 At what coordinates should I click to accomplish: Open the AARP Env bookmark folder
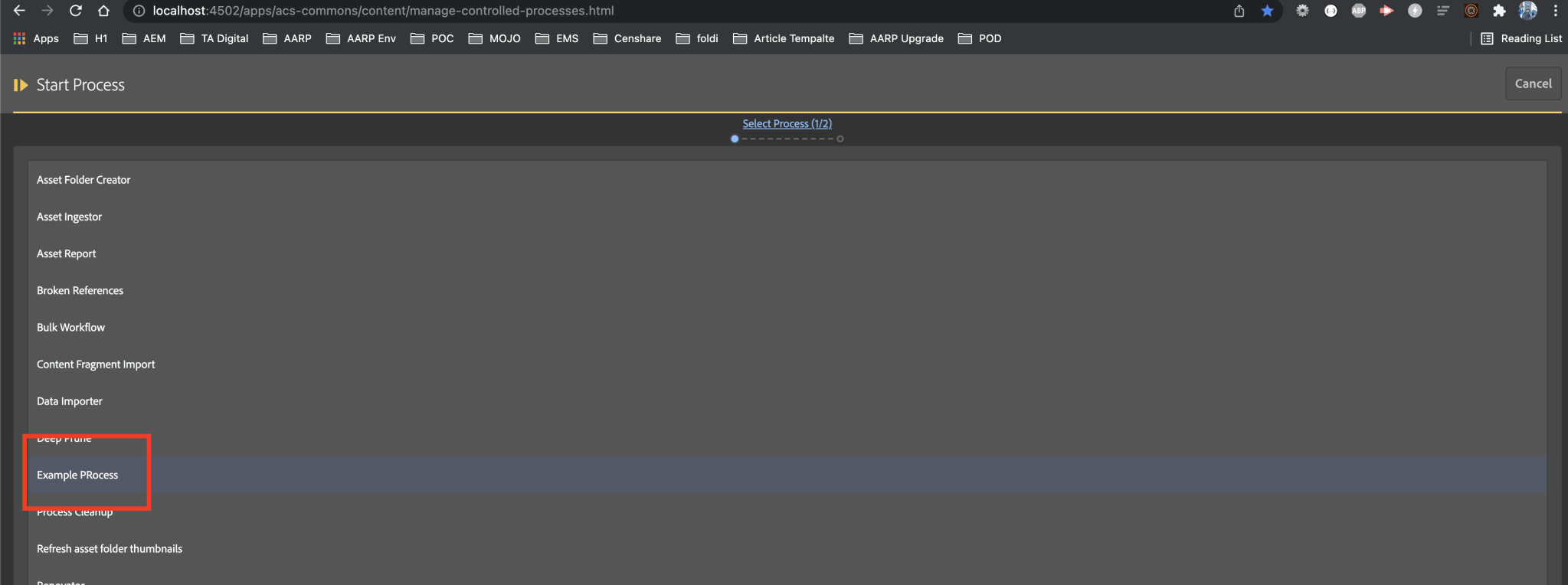pos(361,38)
